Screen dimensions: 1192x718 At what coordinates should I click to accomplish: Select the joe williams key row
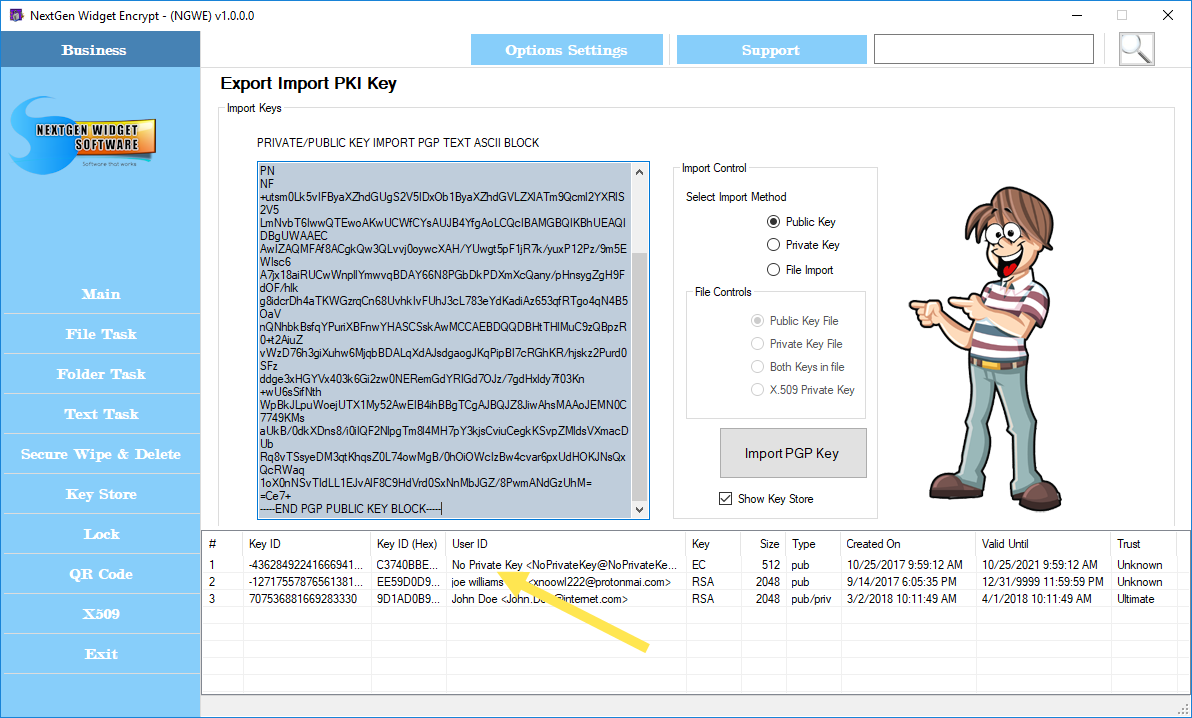(690, 582)
